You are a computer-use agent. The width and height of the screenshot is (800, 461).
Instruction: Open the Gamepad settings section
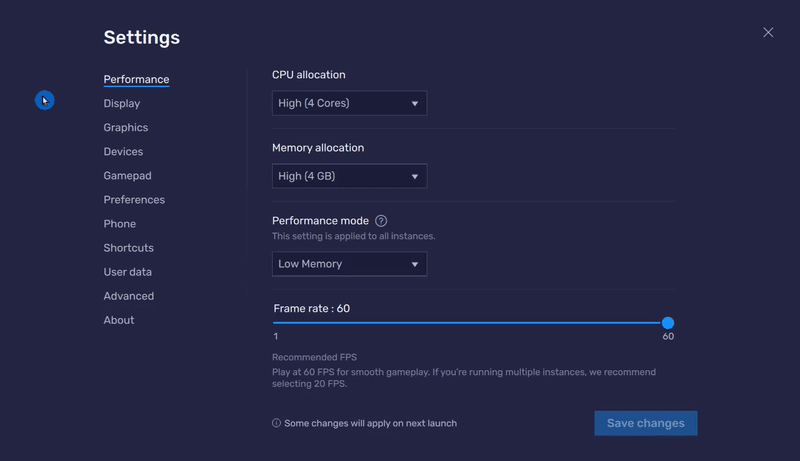(x=127, y=176)
